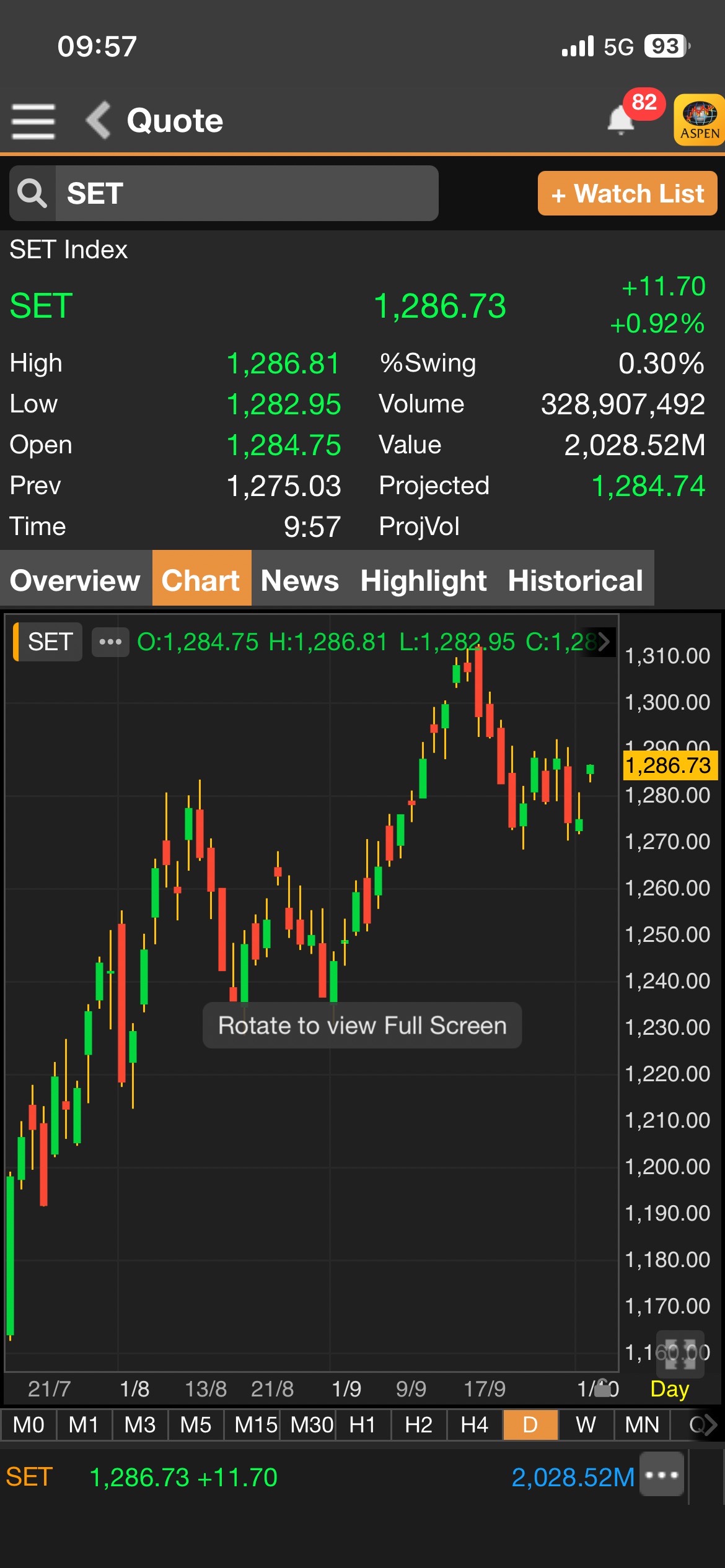Screen dimensions: 725x1568
Task: Open the News tab
Action: (x=300, y=580)
